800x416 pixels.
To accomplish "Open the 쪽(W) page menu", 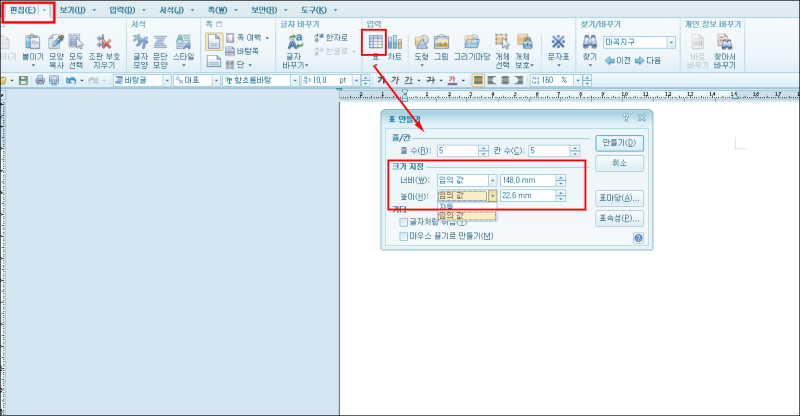I will [x=218, y=10].
